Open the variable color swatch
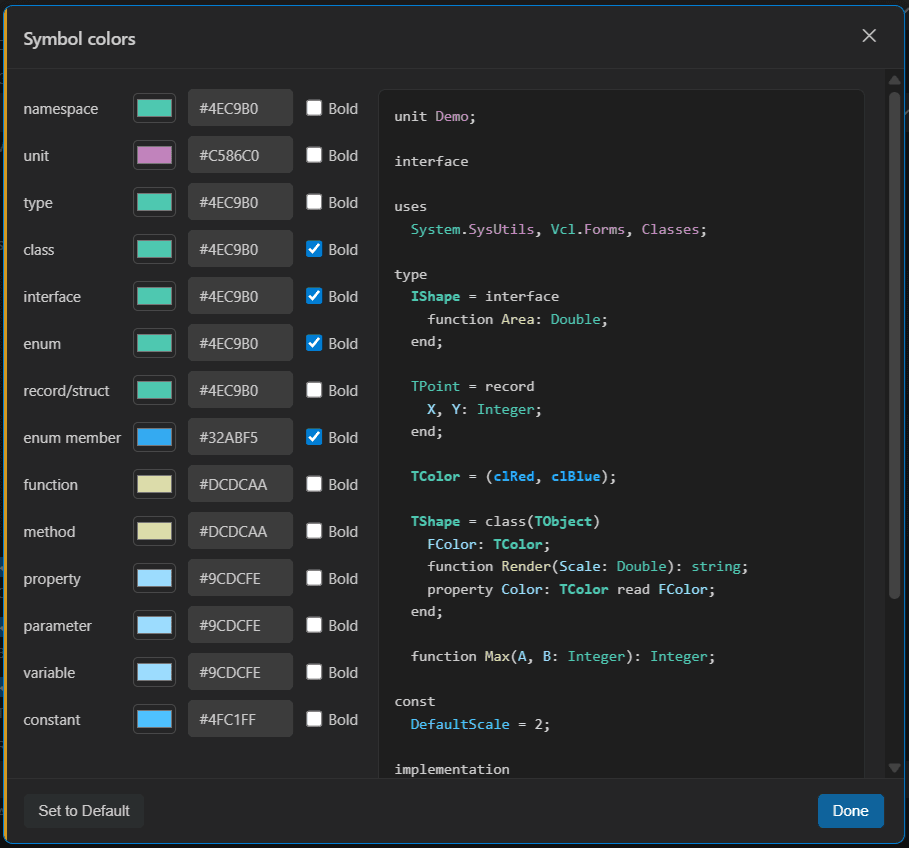 [154, 672]
